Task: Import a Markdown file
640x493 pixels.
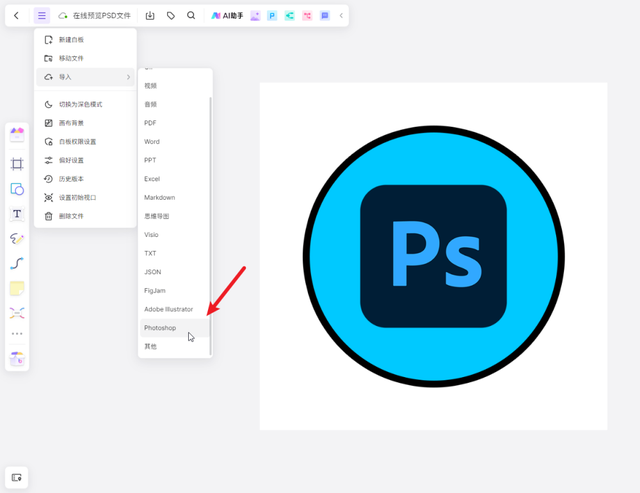Action: [174, 198]
